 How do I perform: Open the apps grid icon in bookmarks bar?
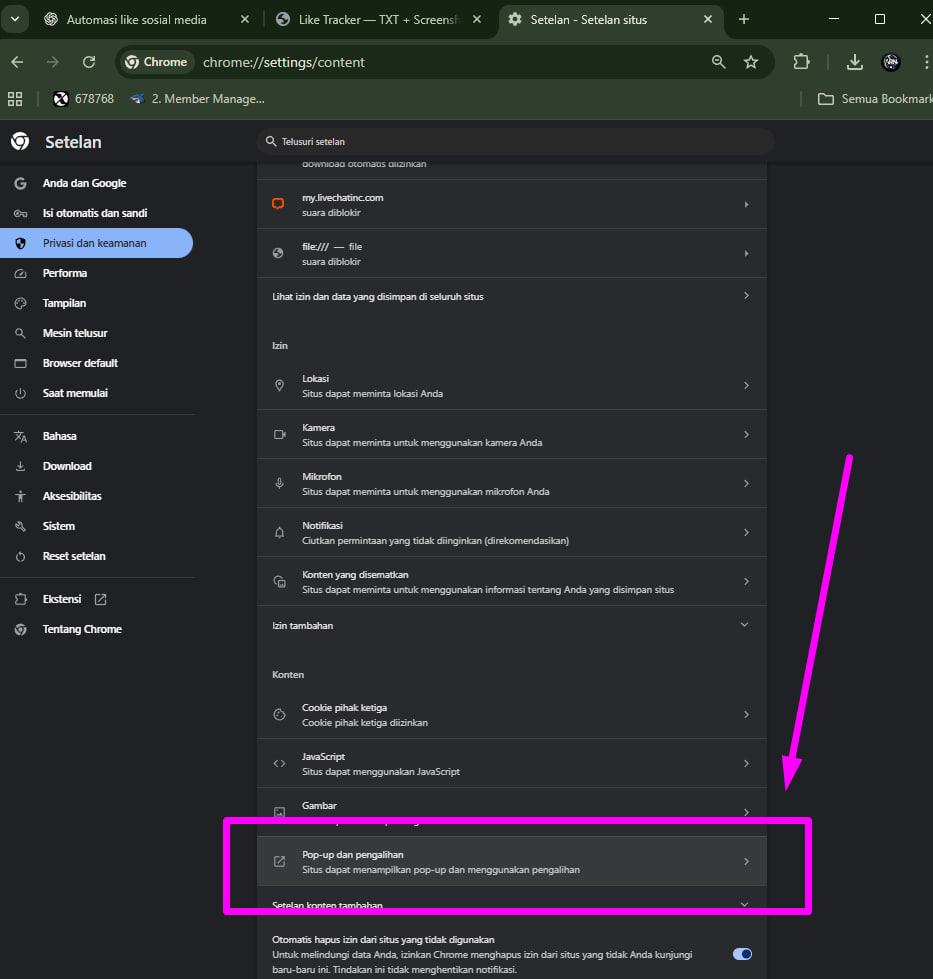pyautogui.click(x=15, y=99)
